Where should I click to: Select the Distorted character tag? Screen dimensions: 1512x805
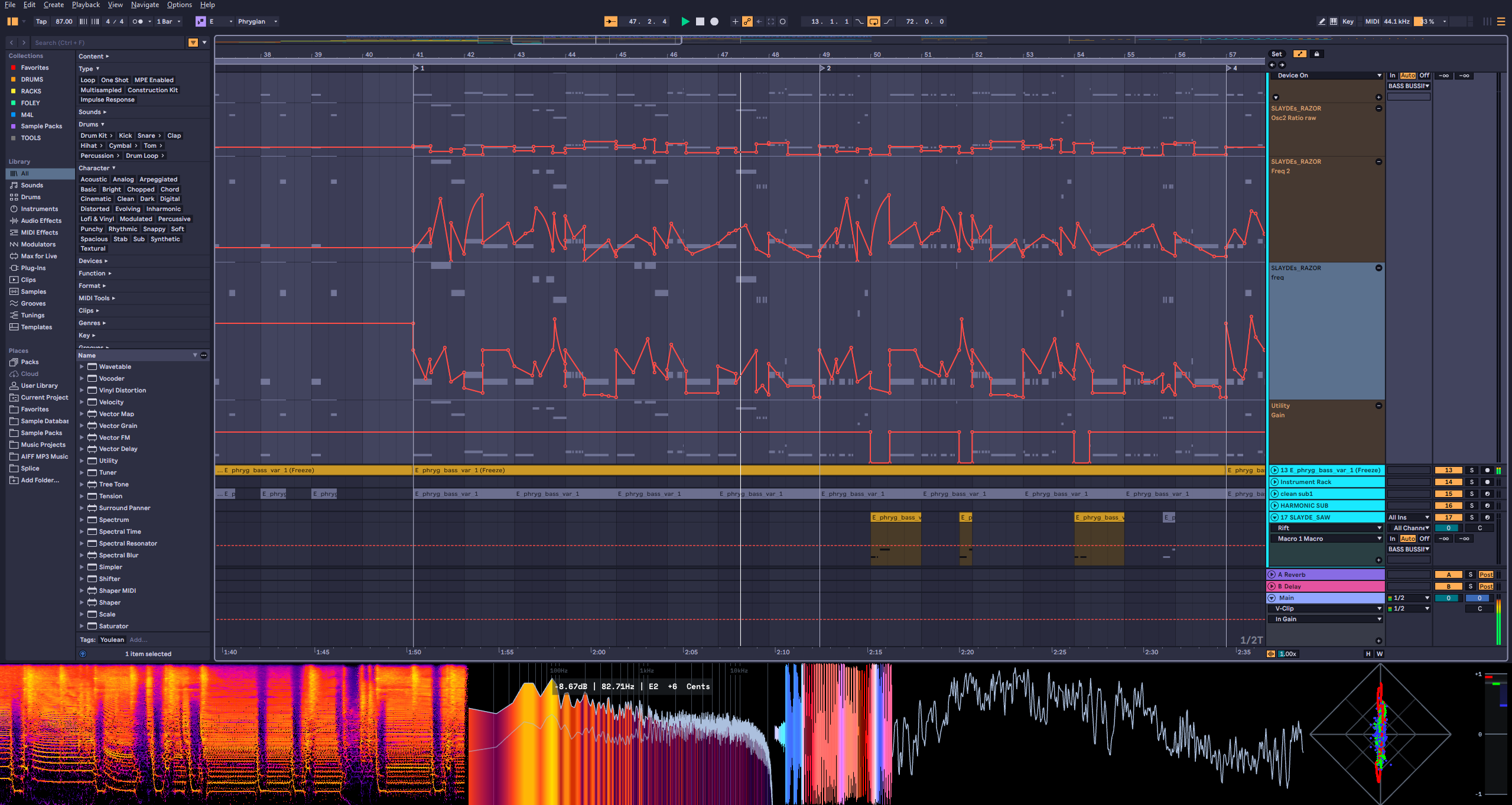pyautogui.click(x=95, y=209)
